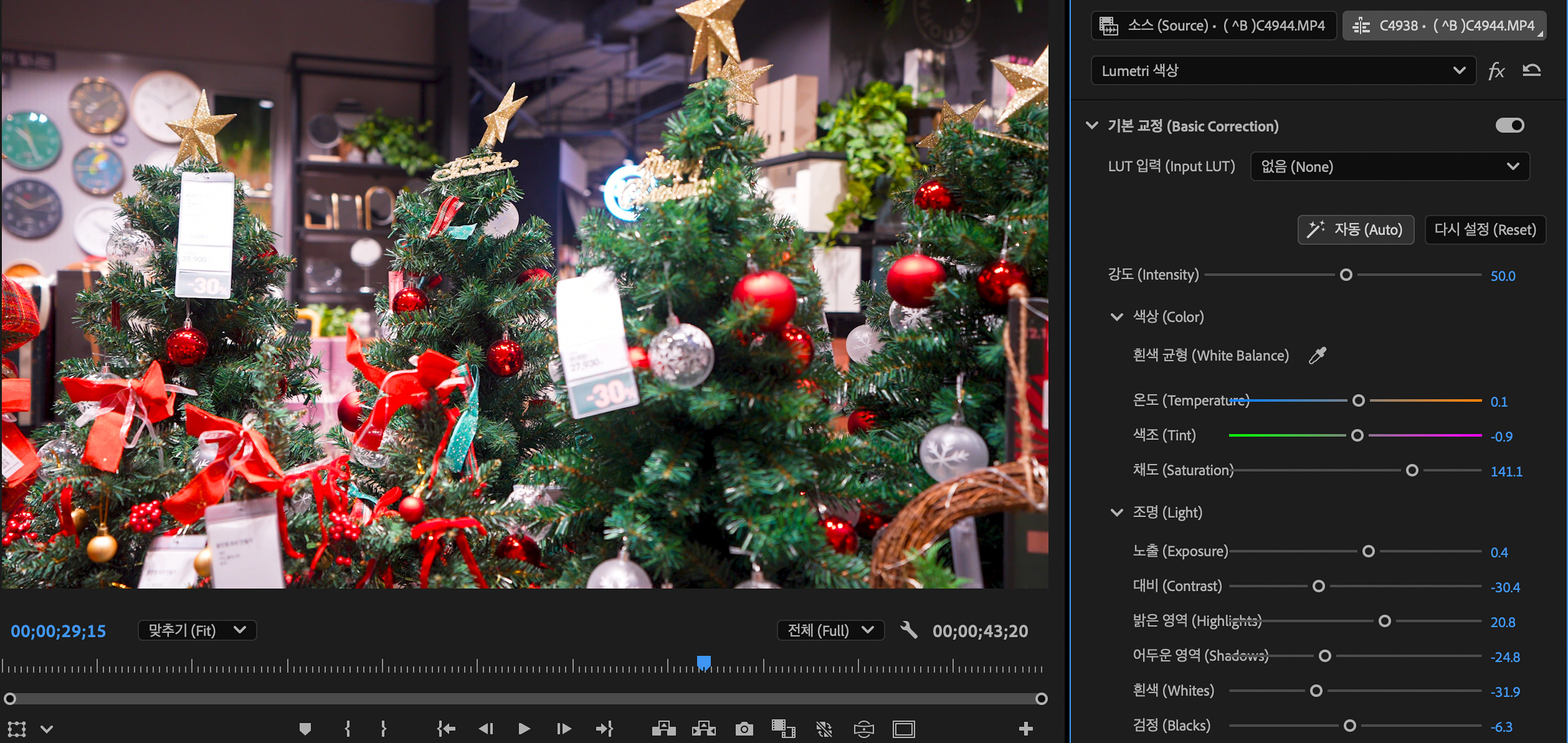Screen dimensions: 1568x743
Task: Click the Lift edit icon
Action: 663,728
